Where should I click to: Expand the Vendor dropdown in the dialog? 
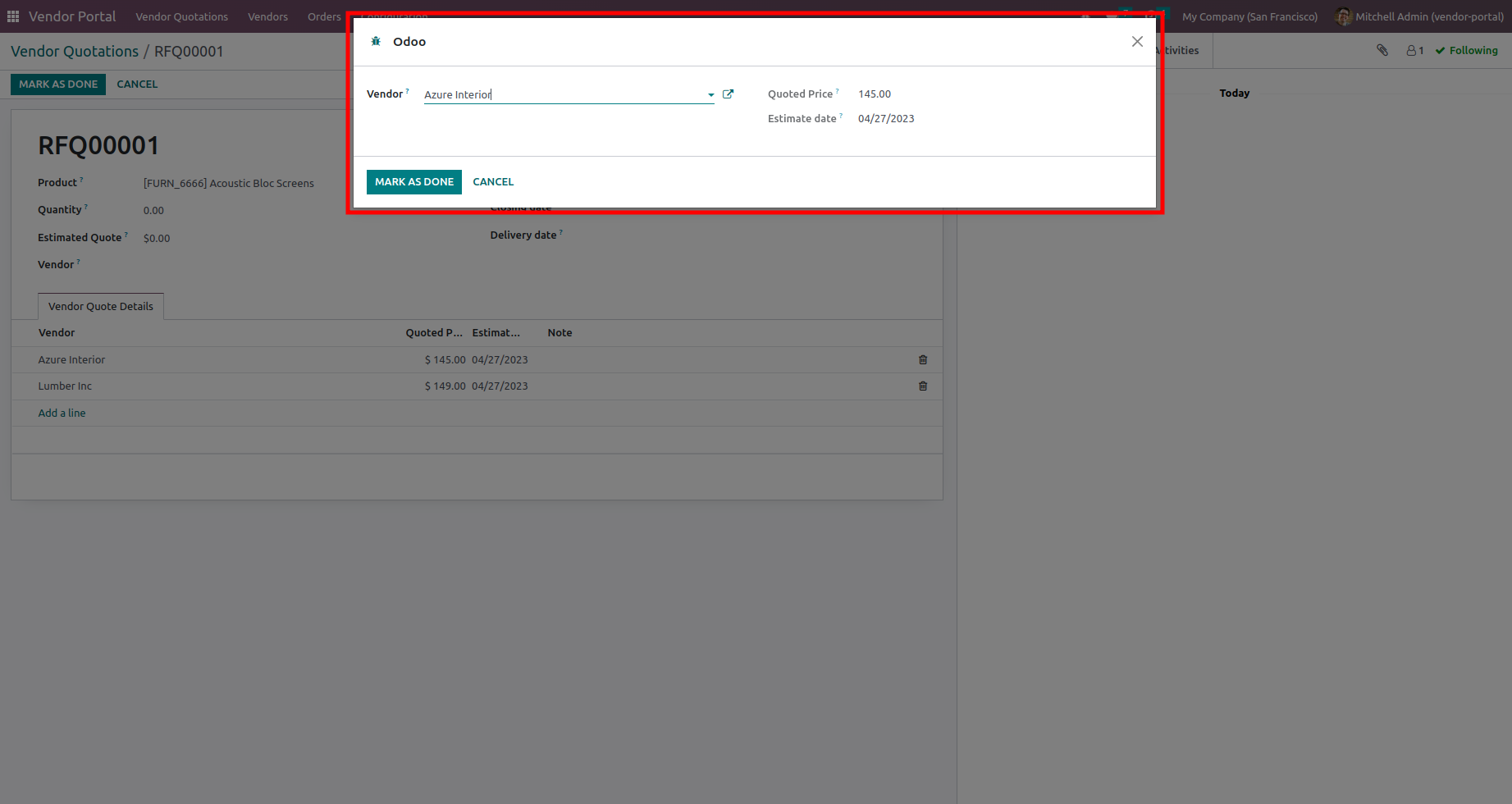tap(710, 95)
